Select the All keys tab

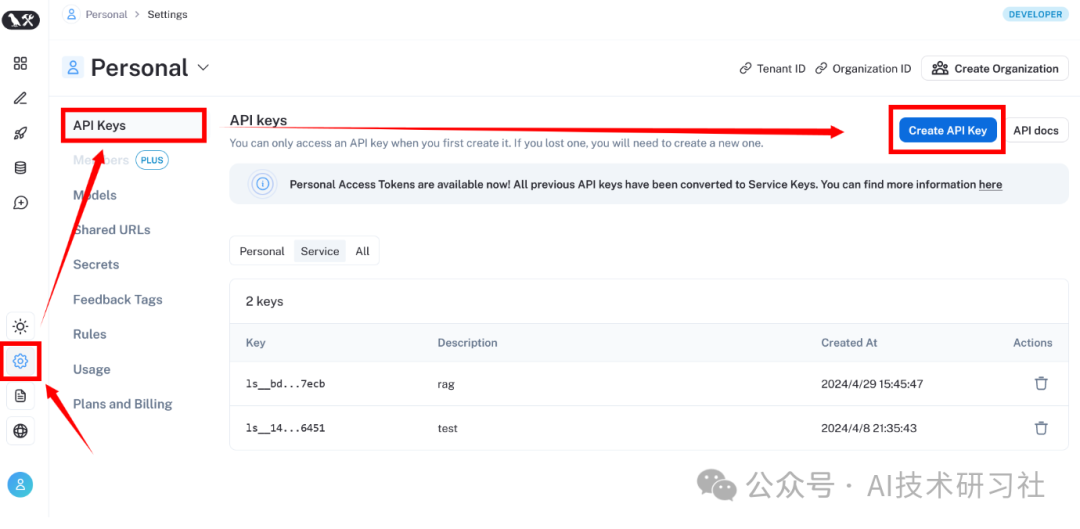[x=362, y=251]
